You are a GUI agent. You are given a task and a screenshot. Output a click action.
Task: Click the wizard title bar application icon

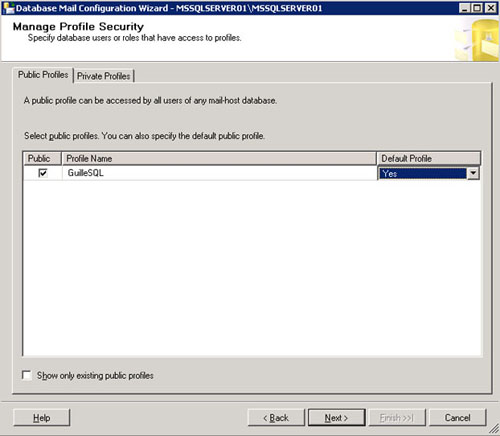[8, 8]
